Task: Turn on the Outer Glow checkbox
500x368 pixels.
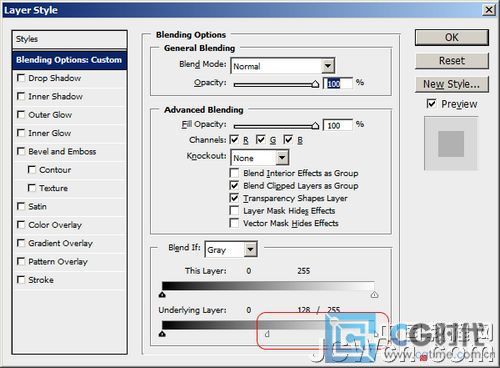Action: click(x=21, y=115)
